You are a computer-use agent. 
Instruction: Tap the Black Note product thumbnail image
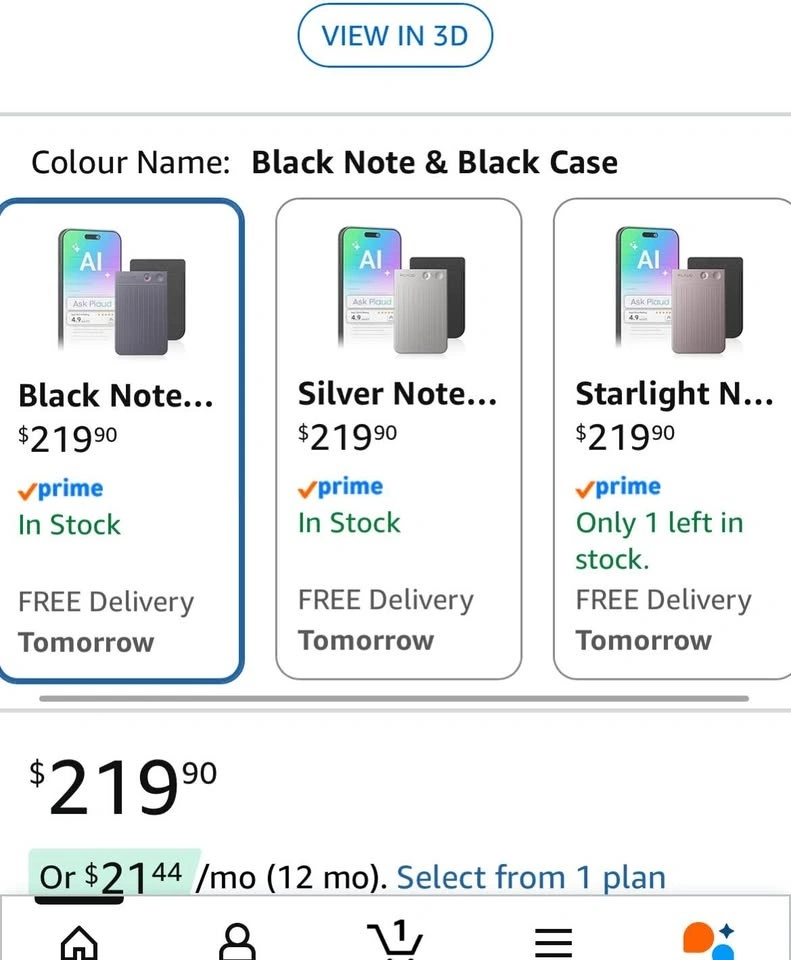tap(122, 289)
